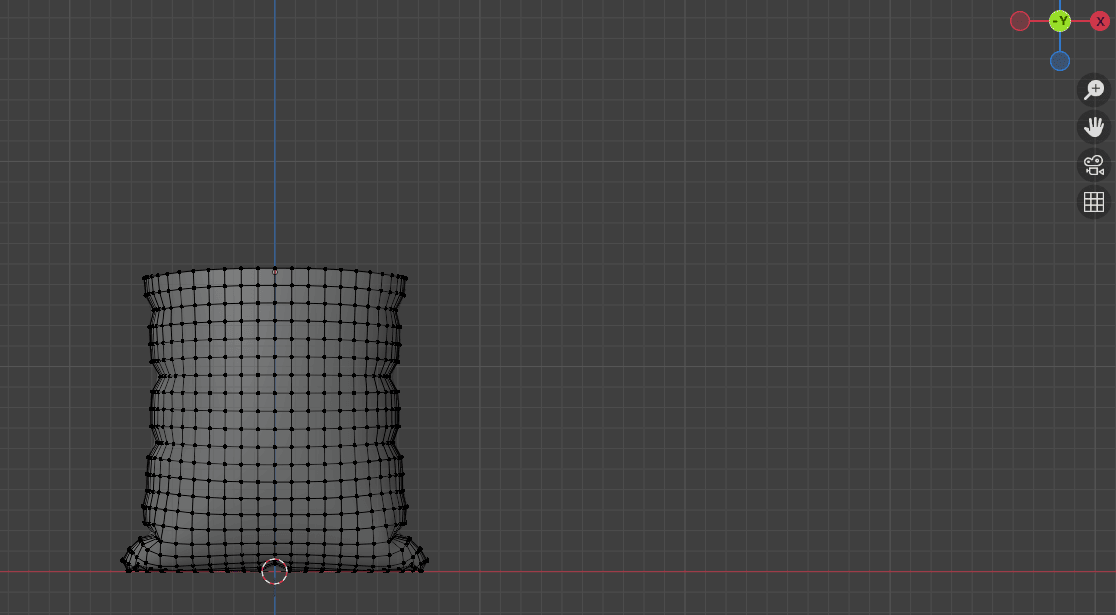Select the top-left corner vertex of the sack mesh
This screenshot has height=615, width=1116.
click(145, 277)
